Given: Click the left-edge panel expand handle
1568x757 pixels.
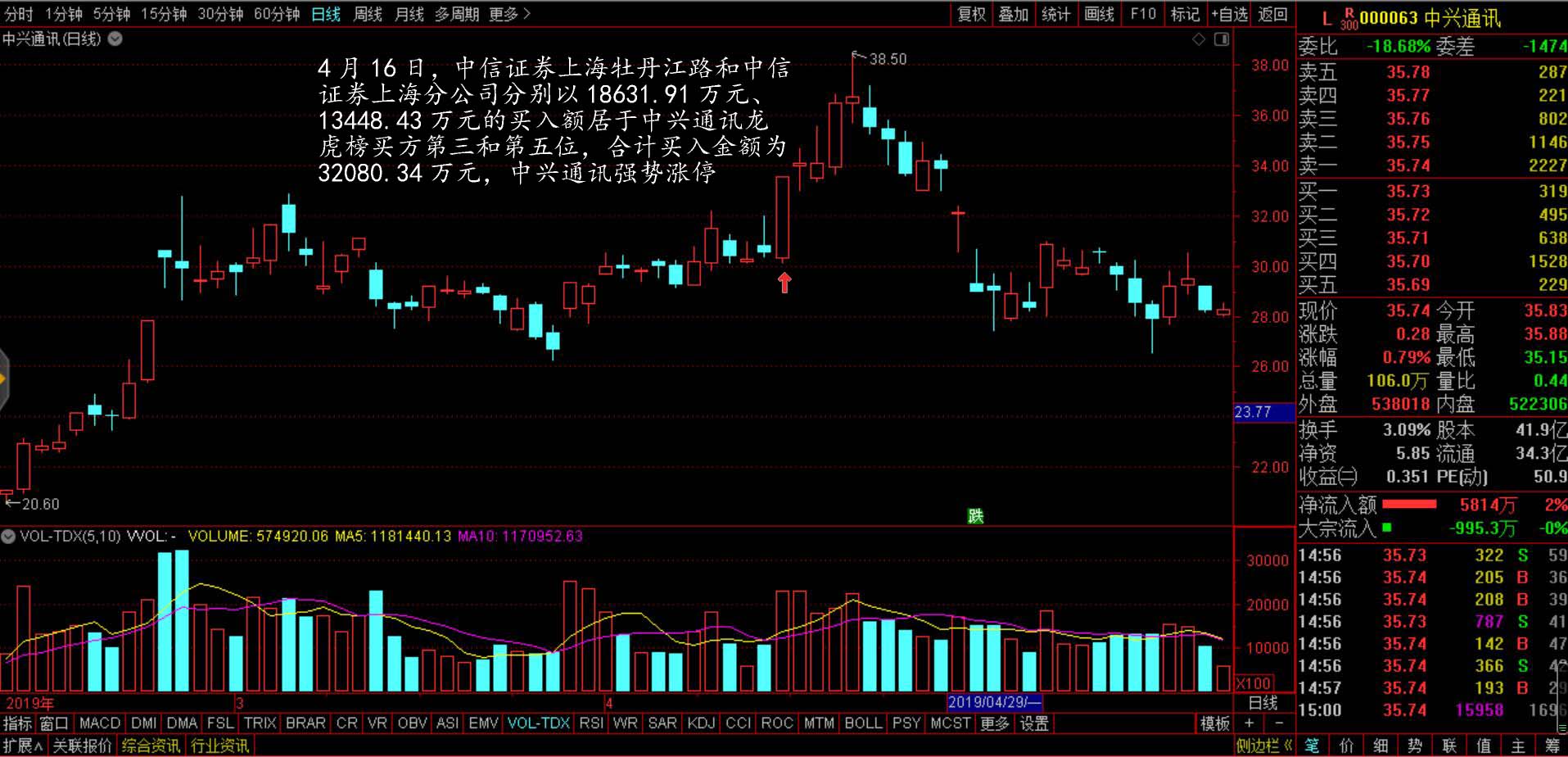Looking at the screenshot, I should pyautogui.click(x=3, y=379).
